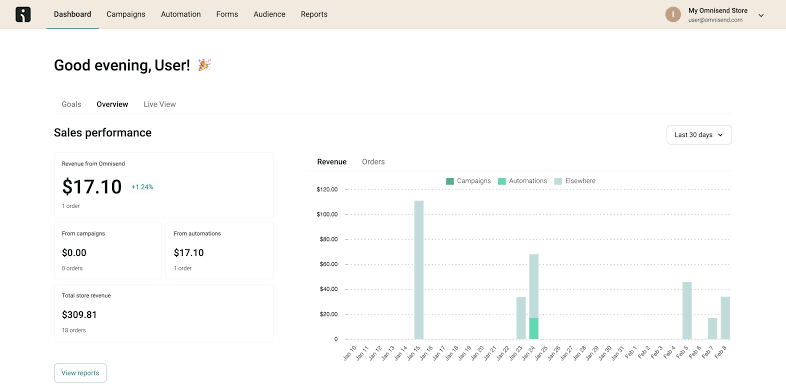This screenshot has width=786, height=390.
Task: Click My Omnisend Store account name
Action: coord(718,11)
